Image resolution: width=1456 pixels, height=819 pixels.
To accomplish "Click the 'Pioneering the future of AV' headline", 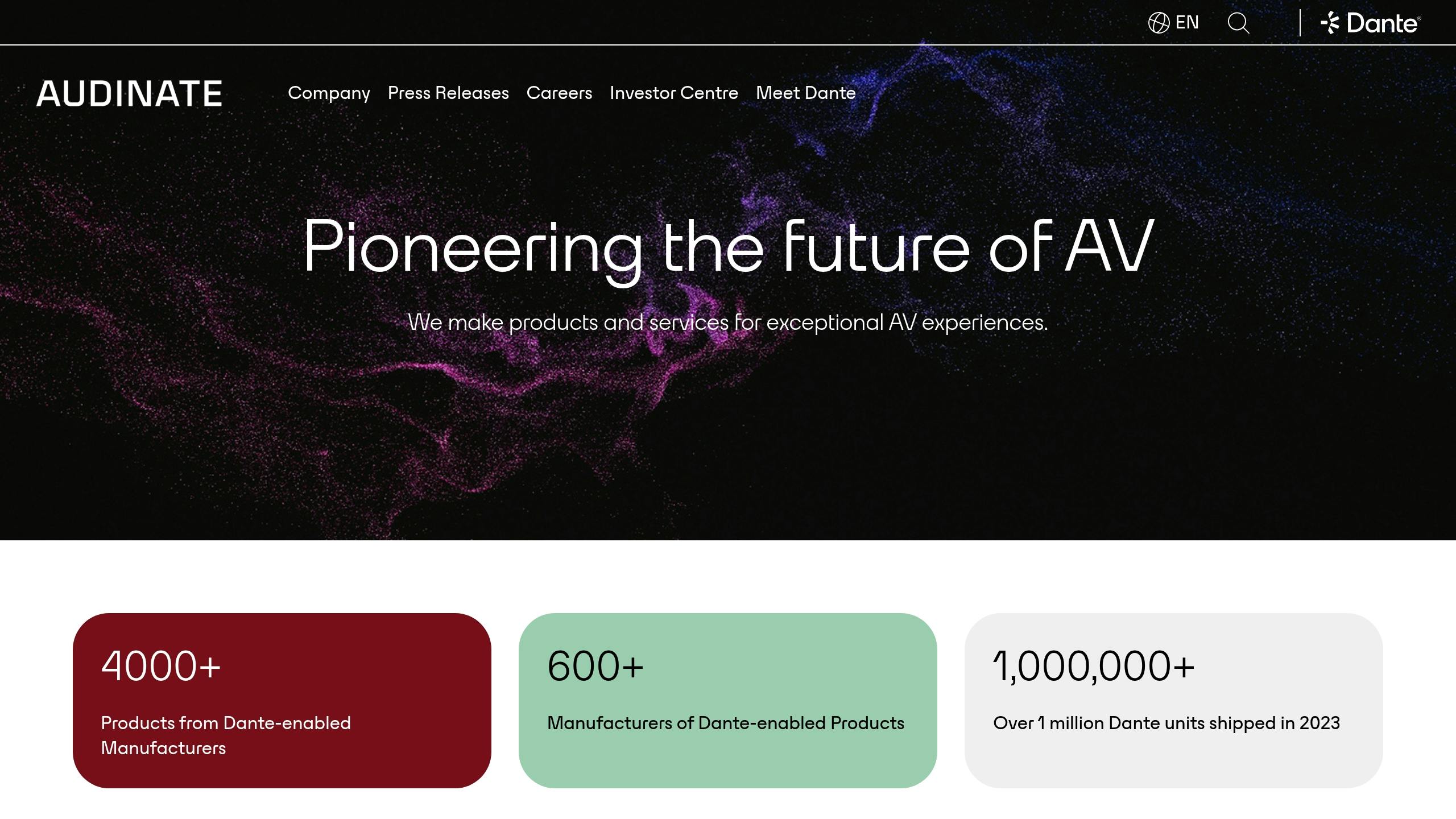I will 729,248.
